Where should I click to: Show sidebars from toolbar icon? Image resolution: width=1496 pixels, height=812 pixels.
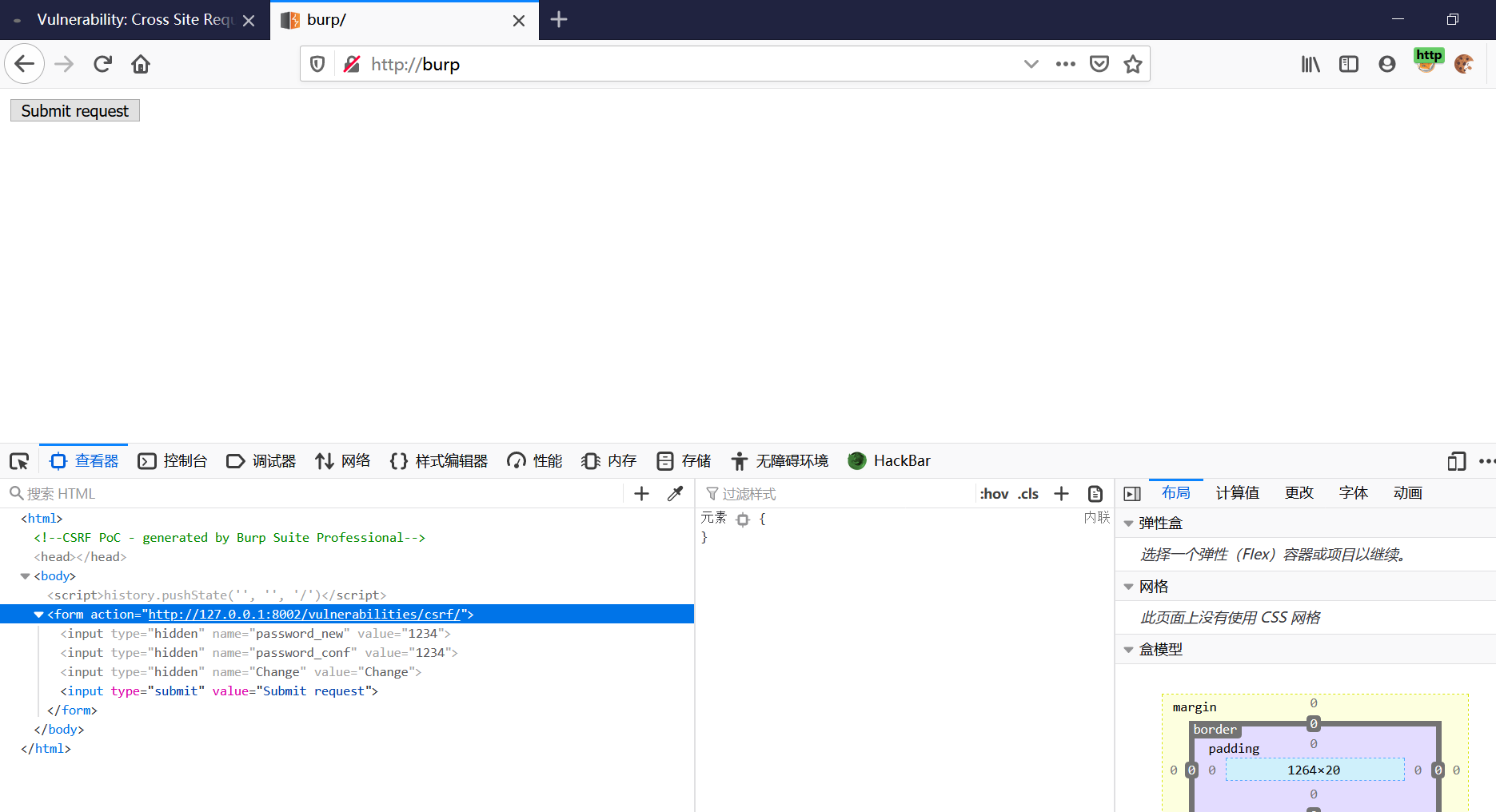click(1349, 64)
